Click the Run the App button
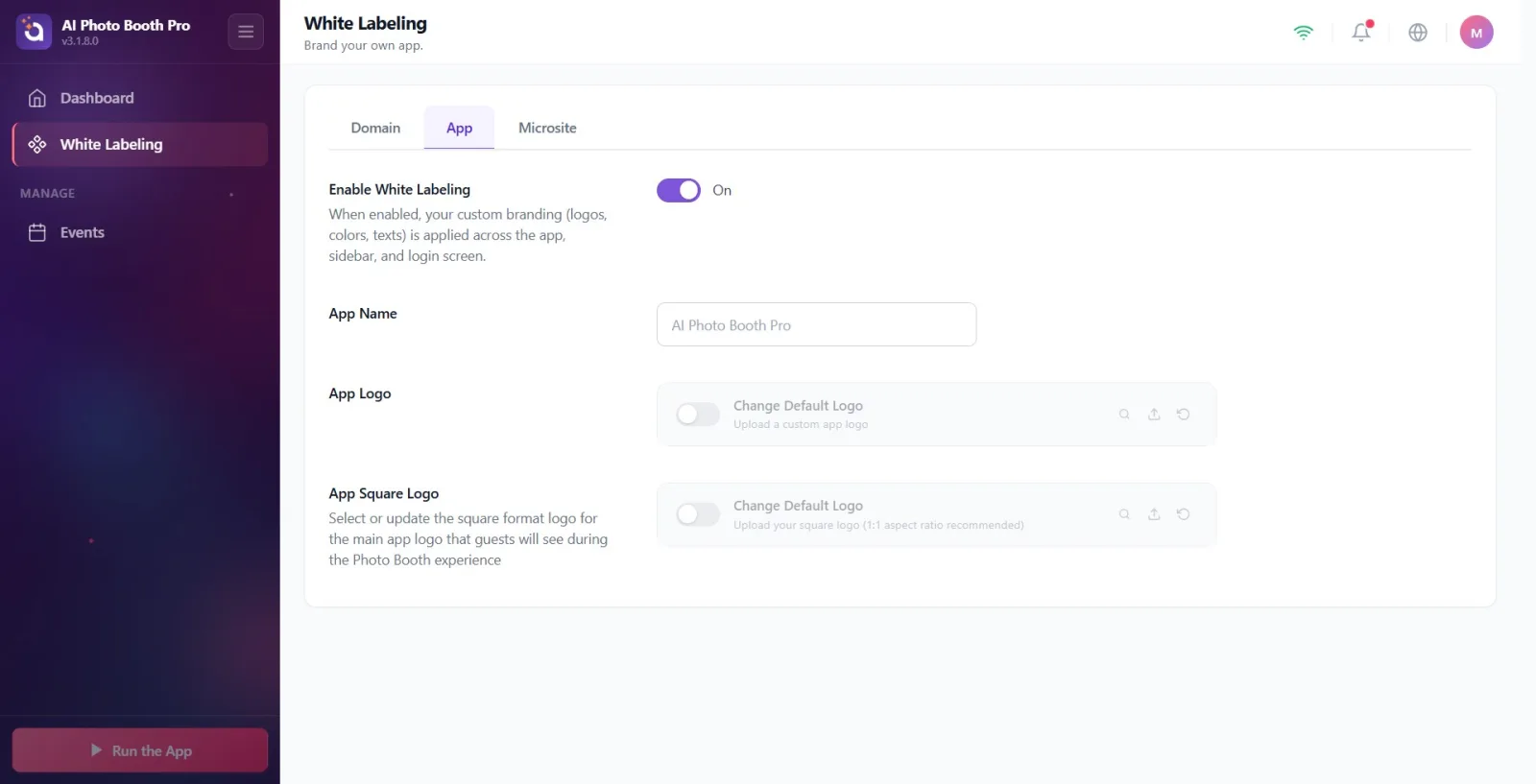This screenshot has width=1536, height=784. [140, 750]
